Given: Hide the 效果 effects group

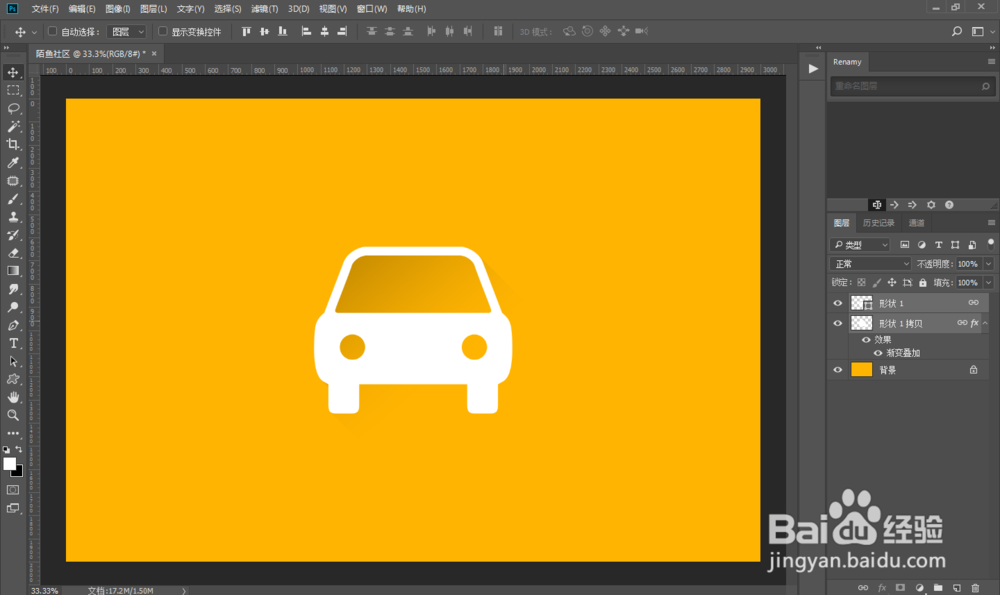Looking at the screenshot, I should coord(866,340).
